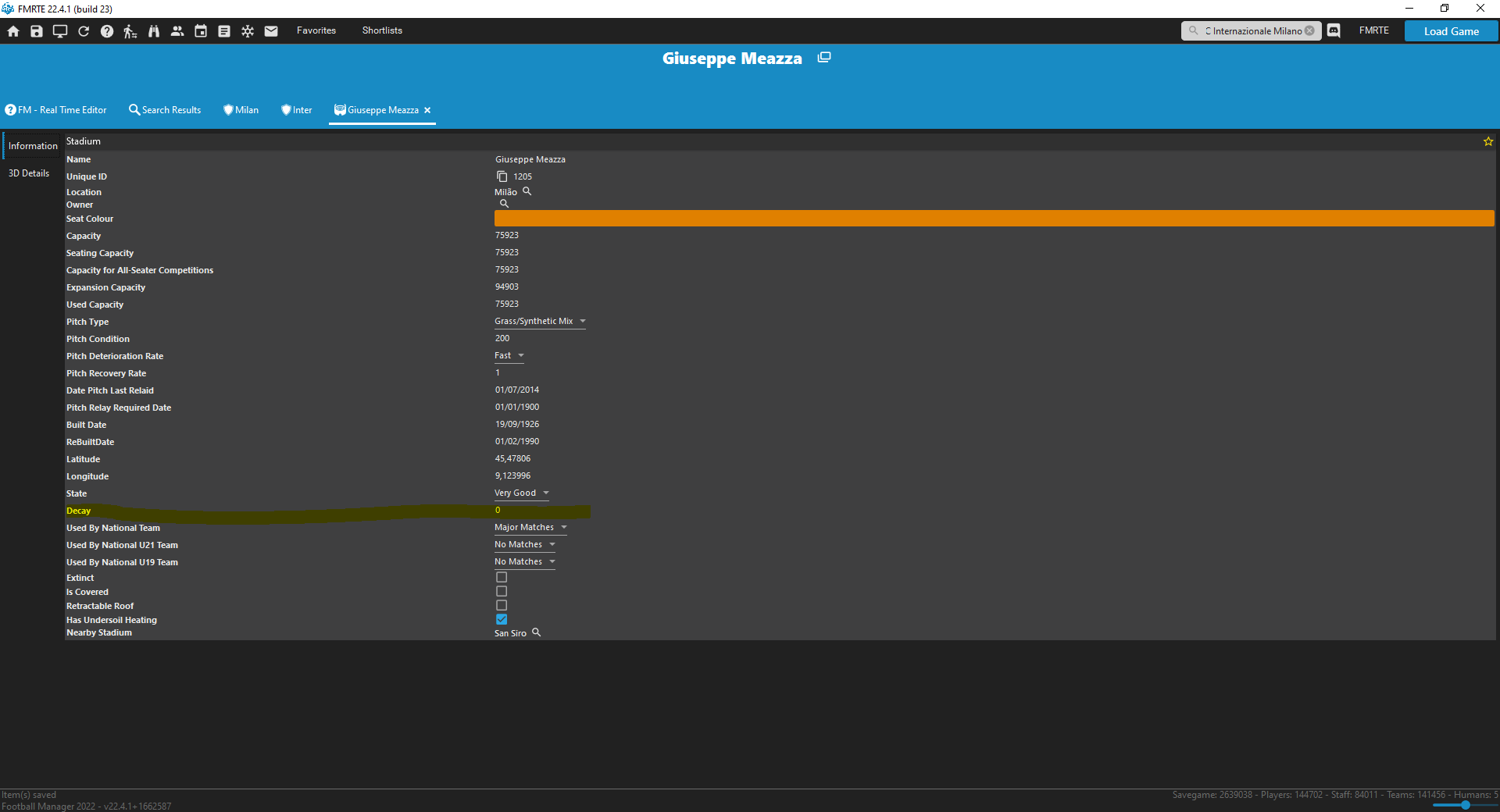
Task: Uncheck Has Undersoil Heating checkbox
Action: click(x=502, y=619)
